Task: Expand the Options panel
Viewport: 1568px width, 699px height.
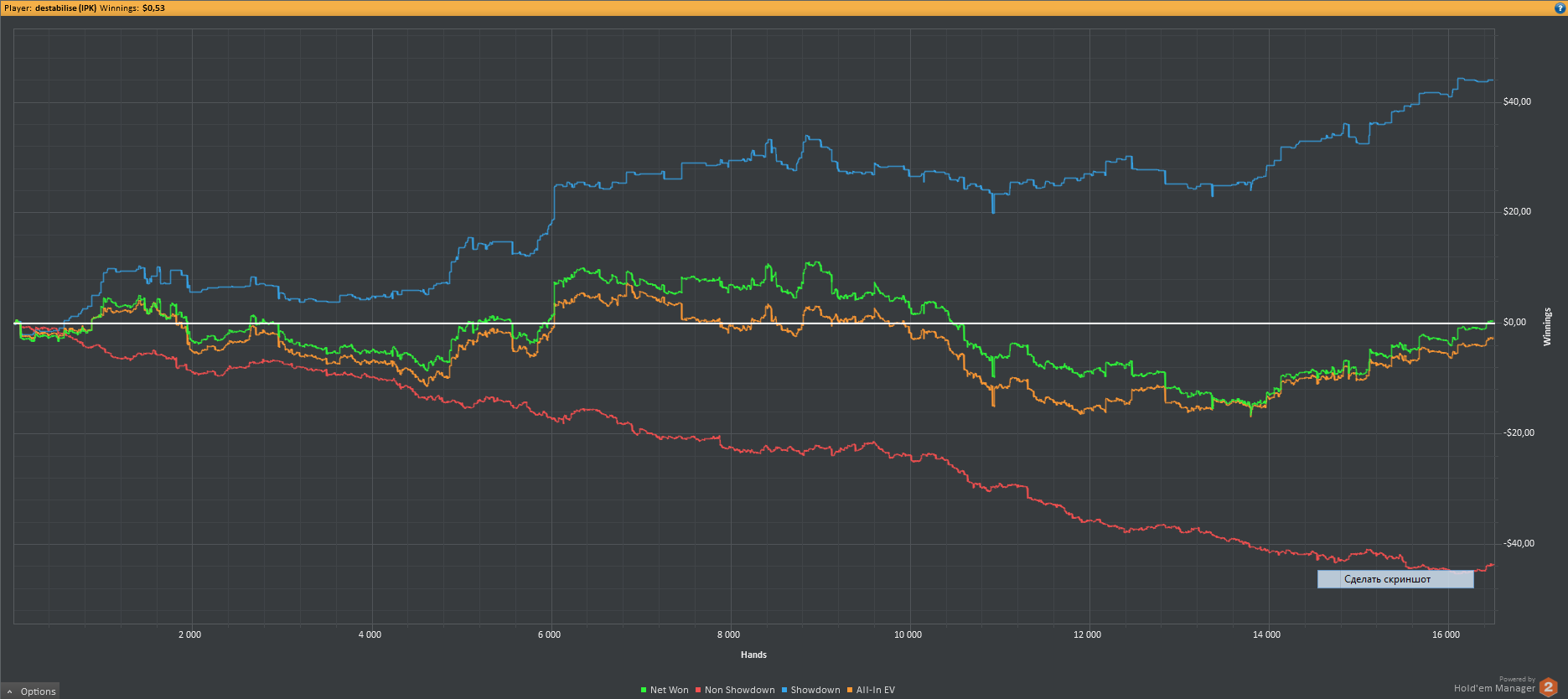Action: tap(31, 691)
